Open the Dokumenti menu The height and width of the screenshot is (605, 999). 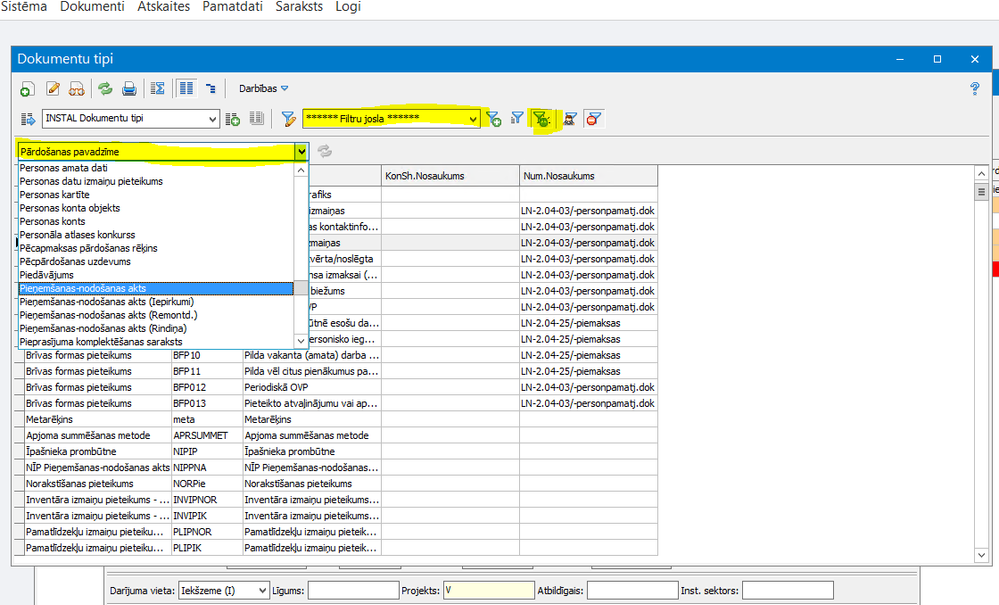click(x=92, y=7)
